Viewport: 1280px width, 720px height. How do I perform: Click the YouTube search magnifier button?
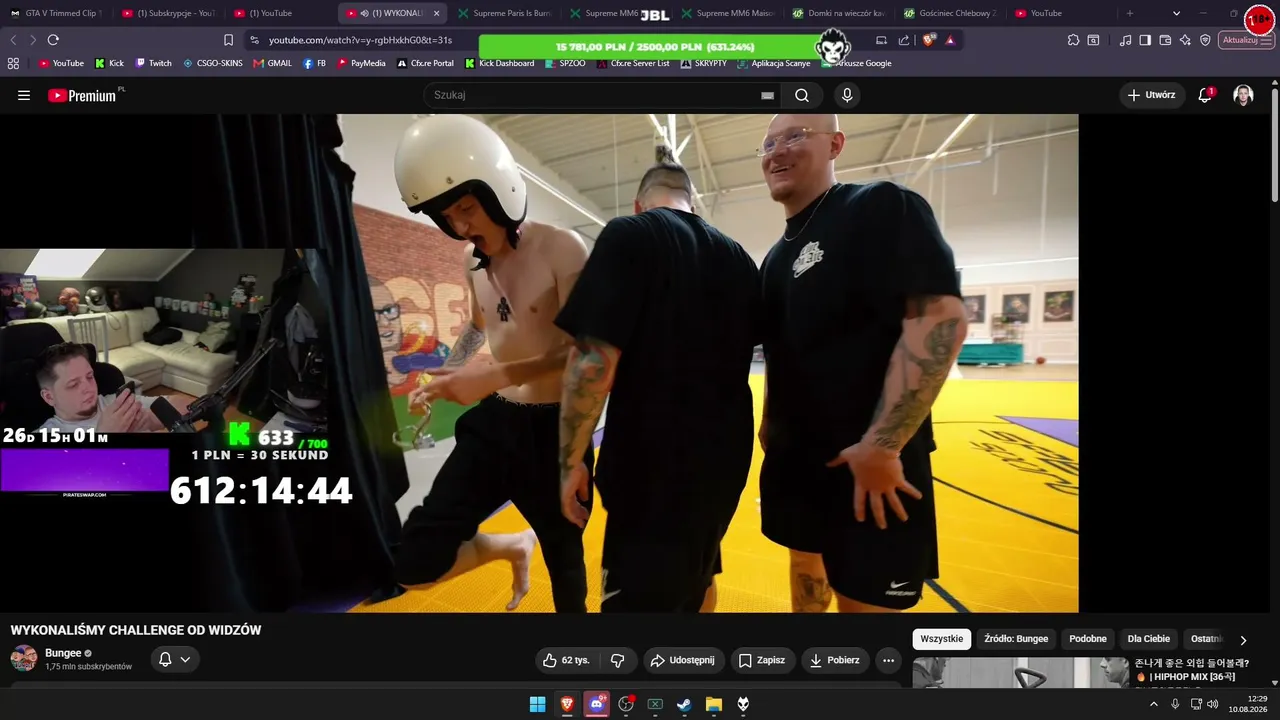(802, 95)
